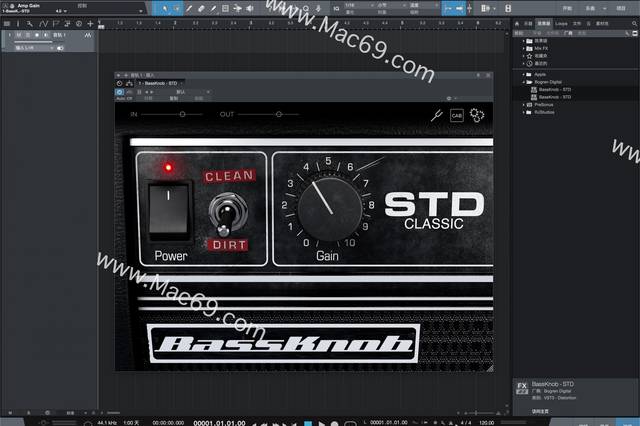This screenshot has height=426, width=640.
Task: Click the CLEAN label
Action: (229, 176)
